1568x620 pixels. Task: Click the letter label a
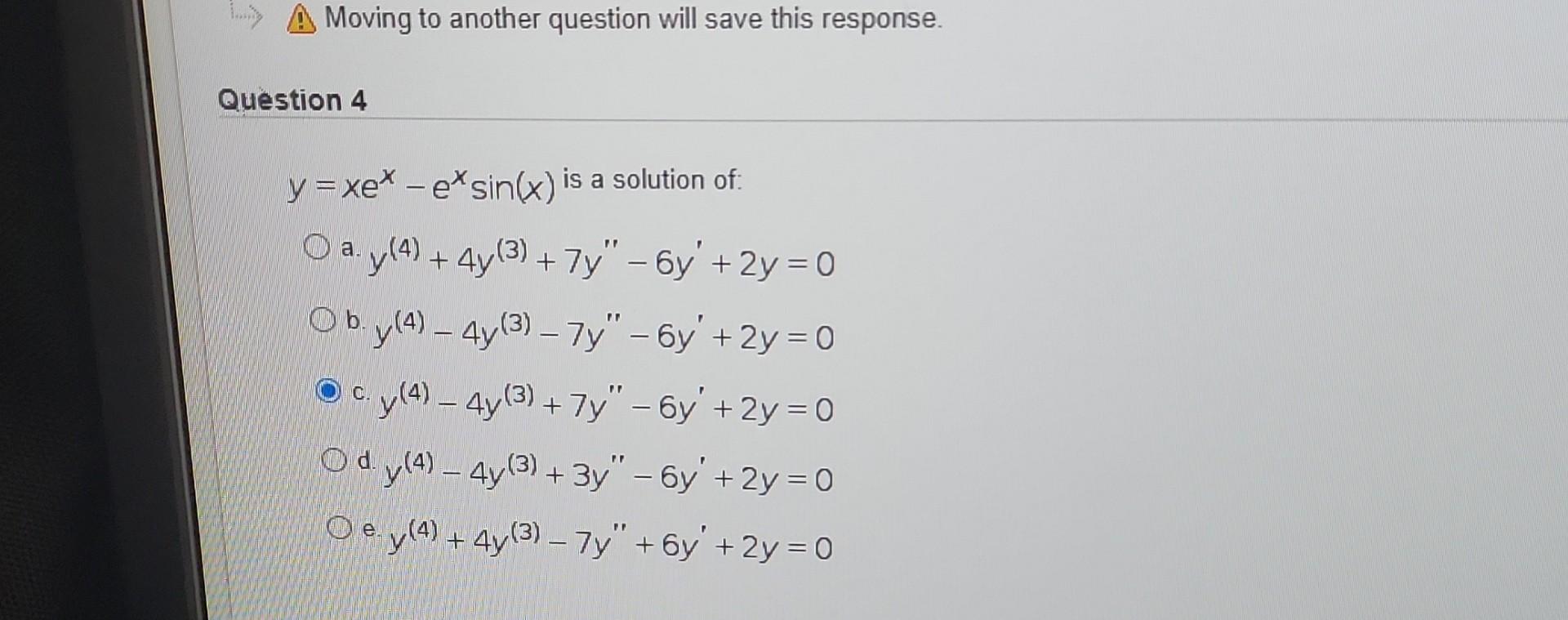[348, 248]
